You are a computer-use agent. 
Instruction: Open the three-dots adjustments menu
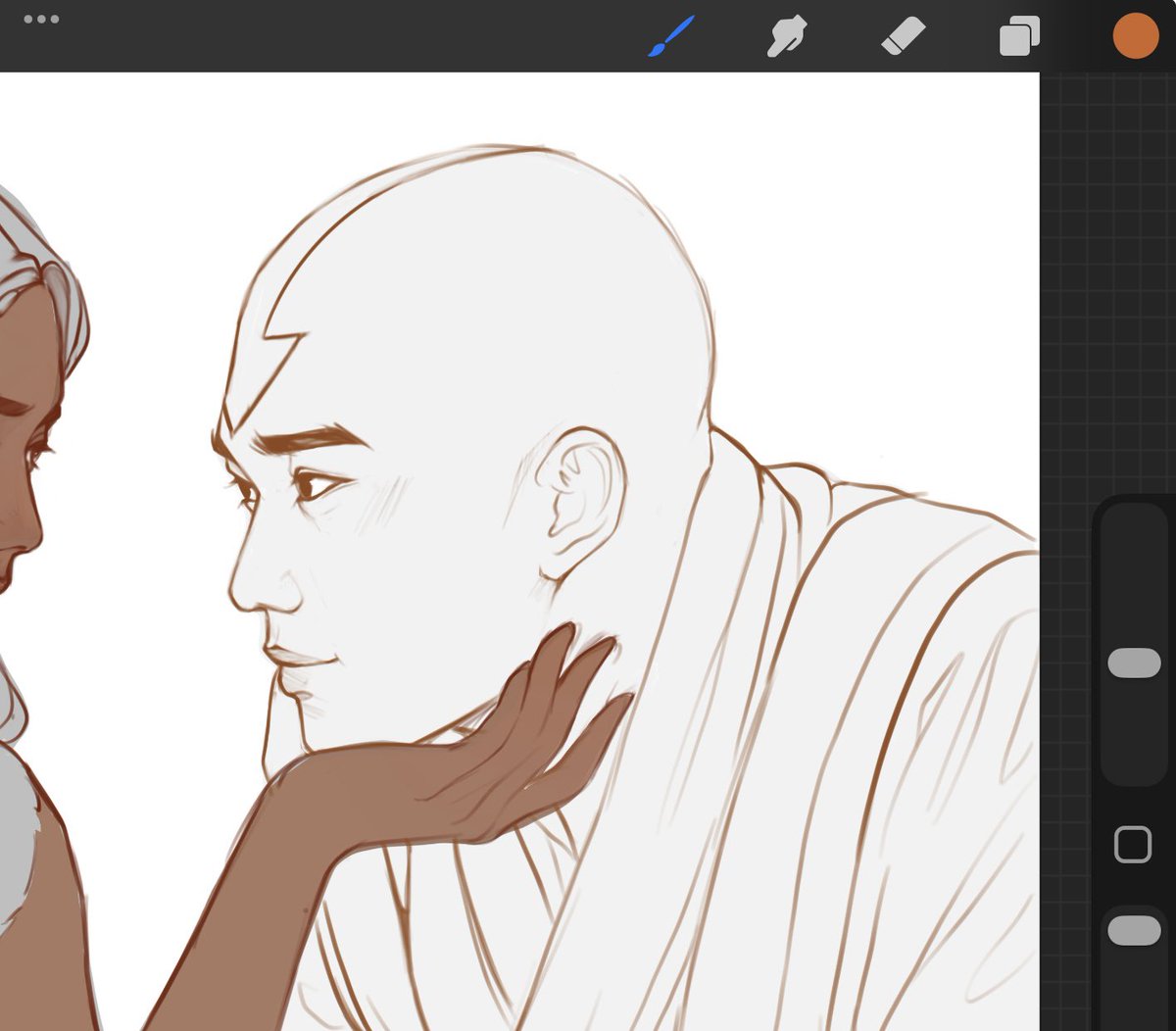click(41, 20)
